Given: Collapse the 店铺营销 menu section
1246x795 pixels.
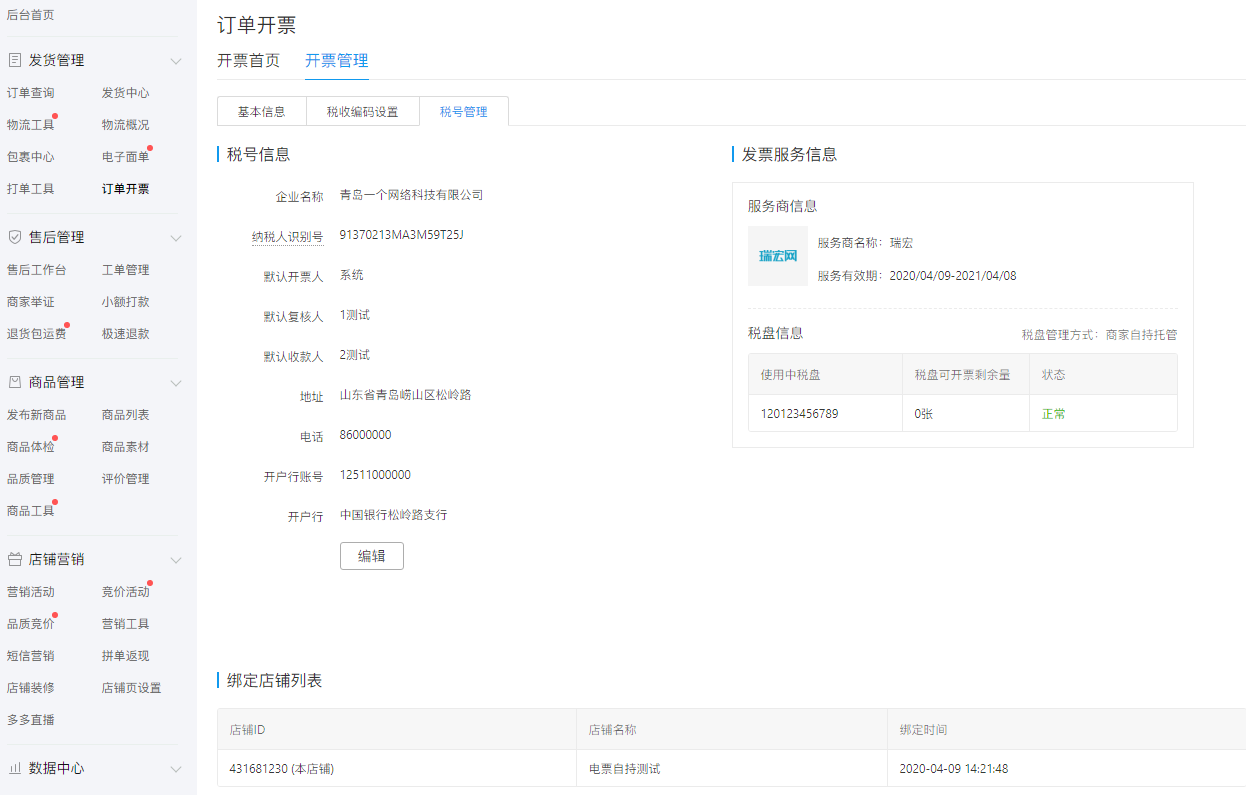Looking at the screenshot, I should click(176, 560).
